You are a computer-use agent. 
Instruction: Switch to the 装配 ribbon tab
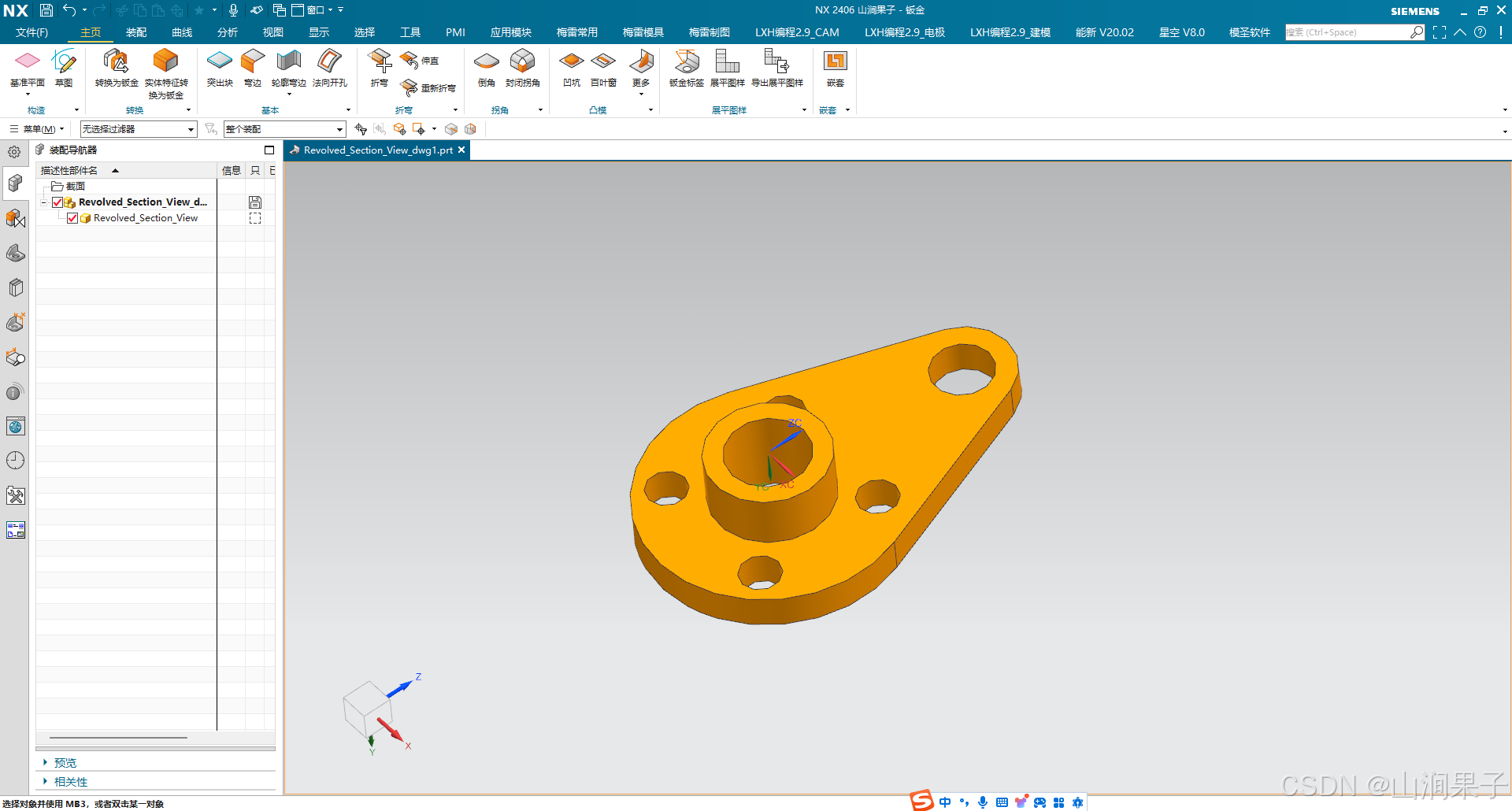(136, 32)
